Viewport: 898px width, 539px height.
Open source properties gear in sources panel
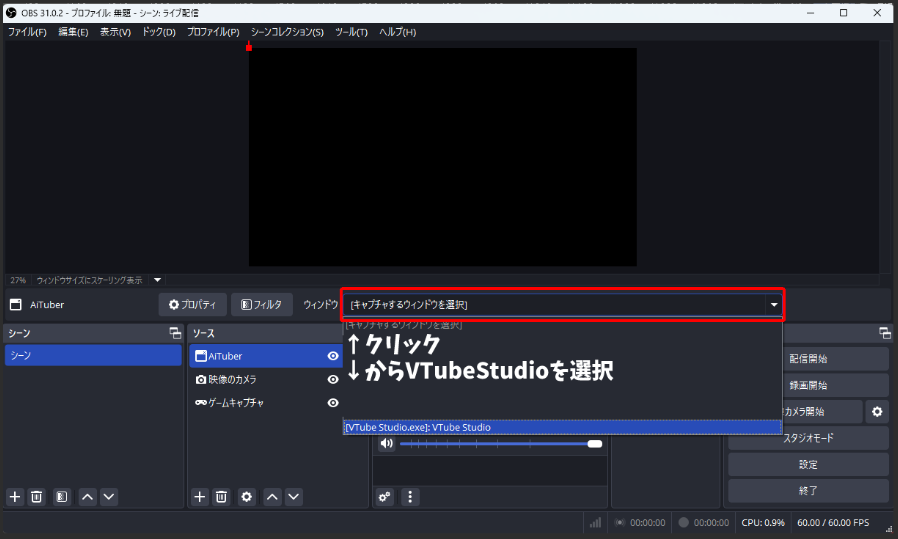(246, 496)
